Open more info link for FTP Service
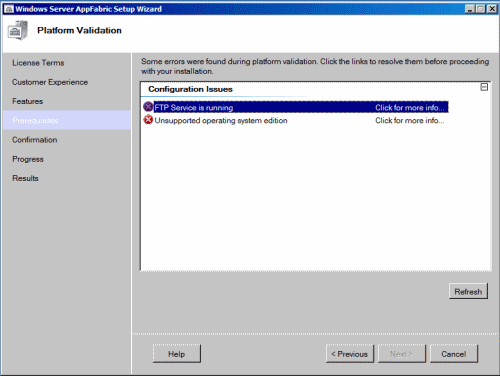 click(410, 108)
